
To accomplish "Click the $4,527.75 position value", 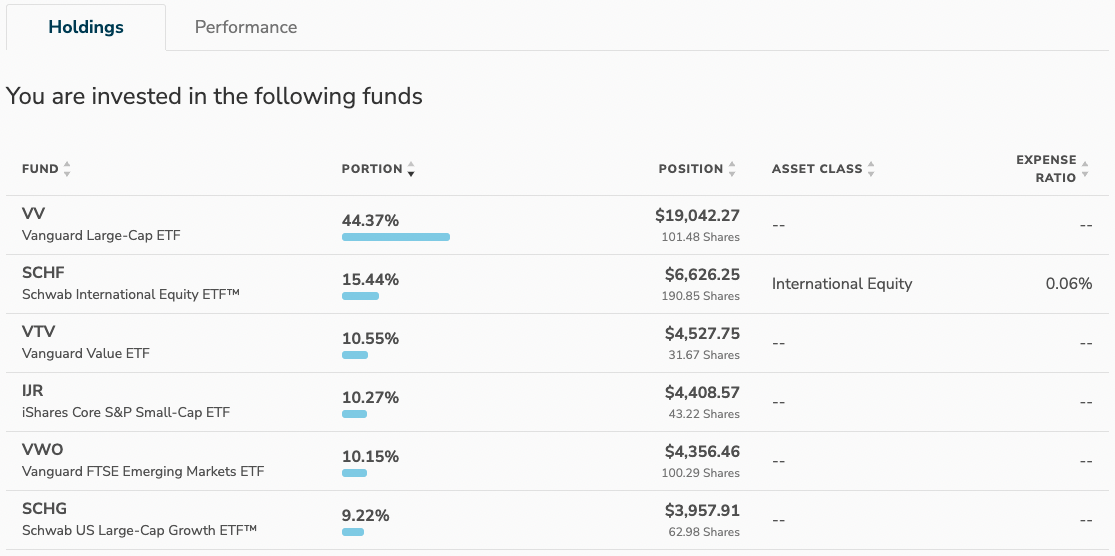I will coord(703,333).
